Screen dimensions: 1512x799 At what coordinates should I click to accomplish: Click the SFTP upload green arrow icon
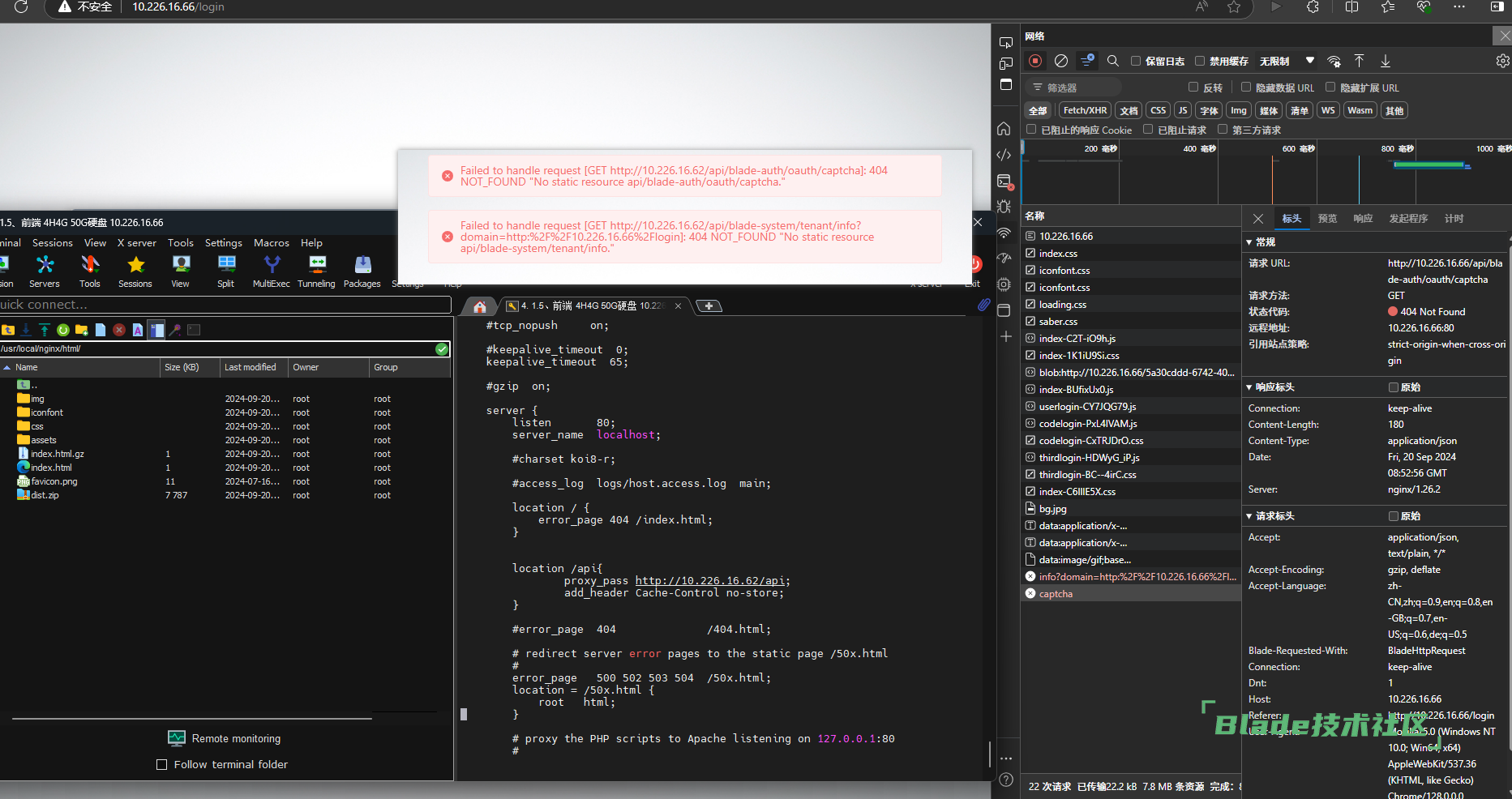pyautogui.click(x=45, y=330)
